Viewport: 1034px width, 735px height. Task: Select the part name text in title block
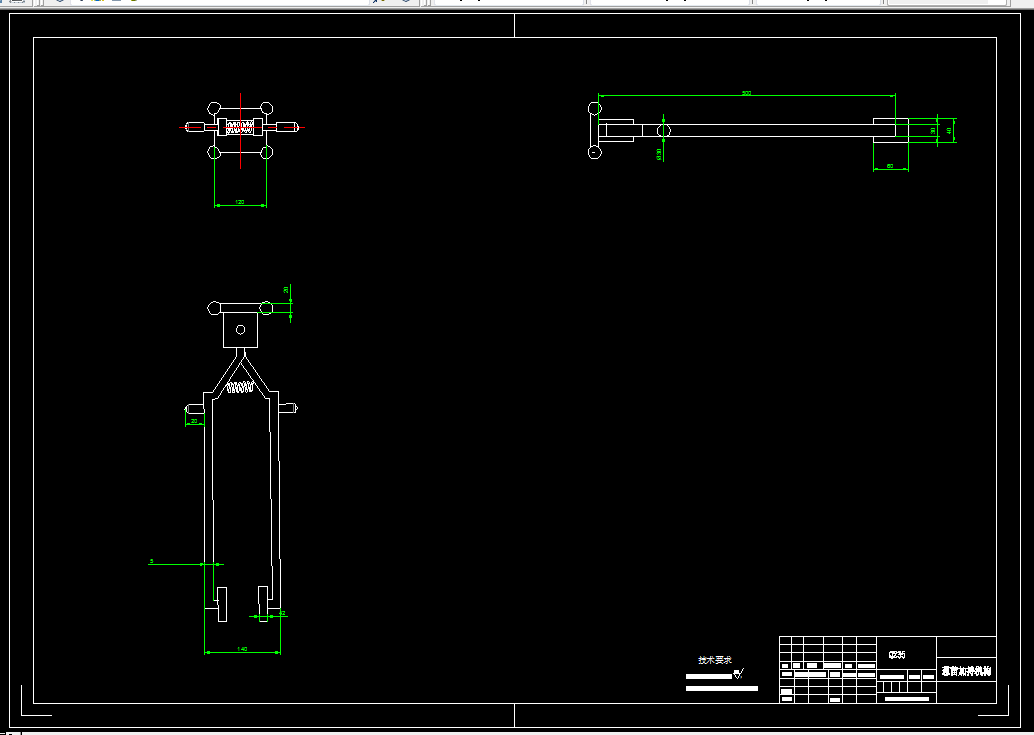coord(966,671)
